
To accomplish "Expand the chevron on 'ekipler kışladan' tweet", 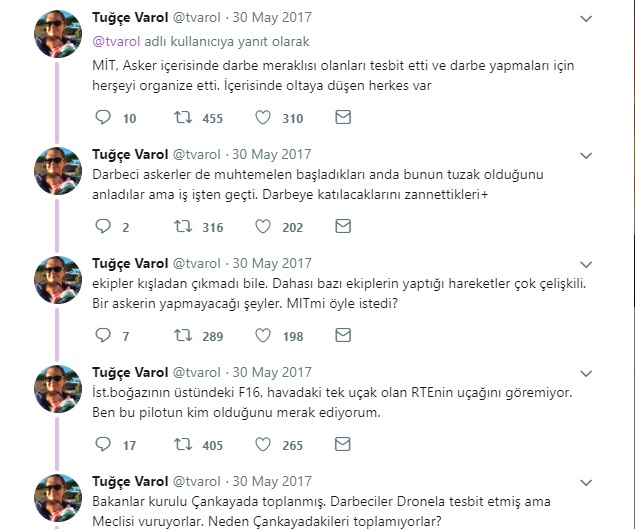I will coord(586,264).
